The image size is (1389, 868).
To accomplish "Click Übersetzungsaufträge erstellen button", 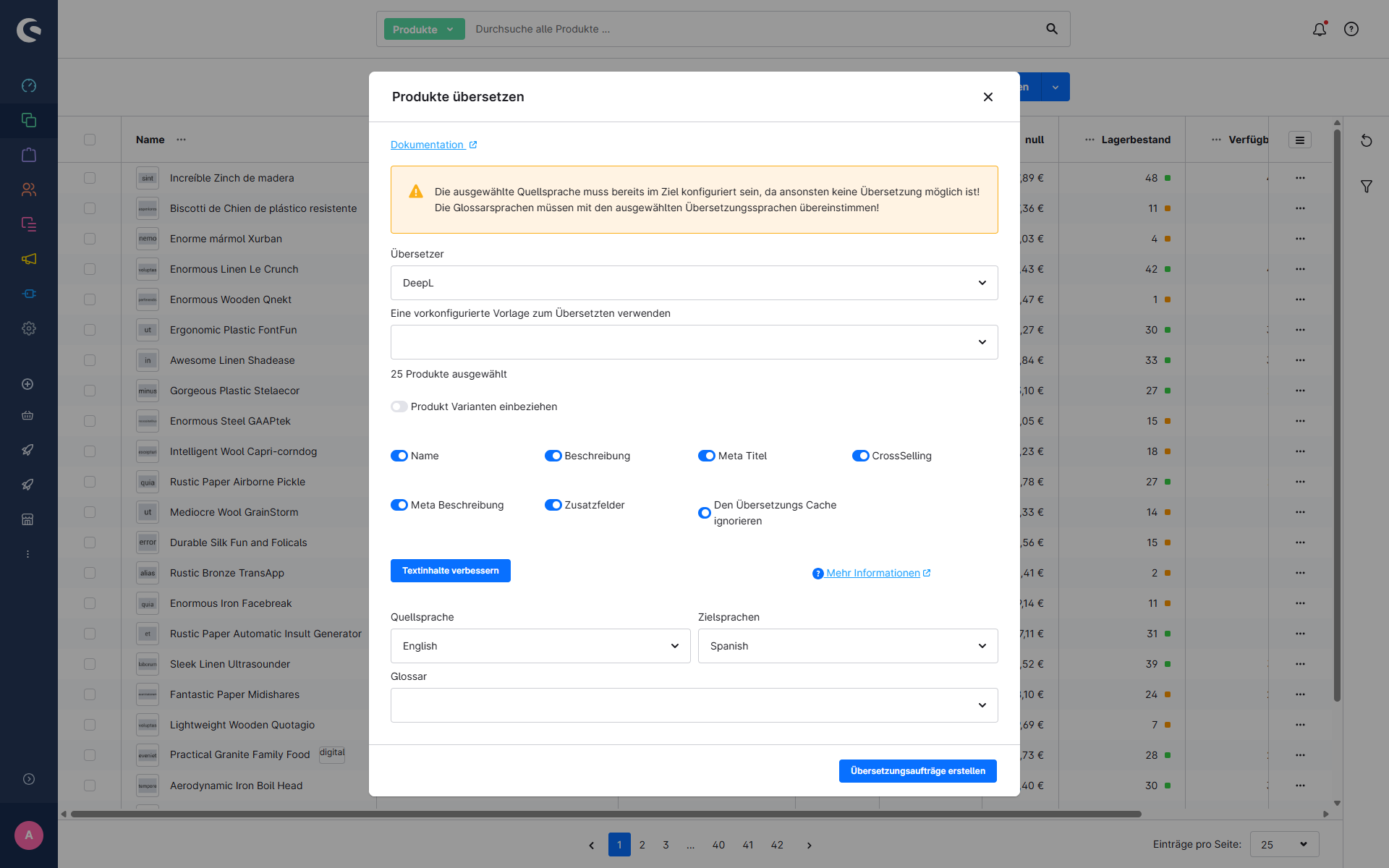I will [x=917, y=771].
